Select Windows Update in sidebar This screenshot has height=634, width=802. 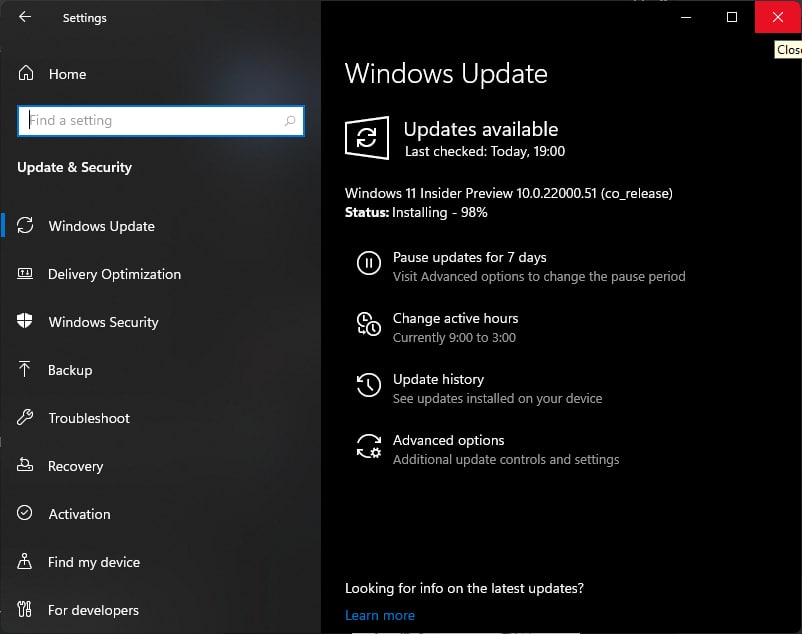(101, 226)
